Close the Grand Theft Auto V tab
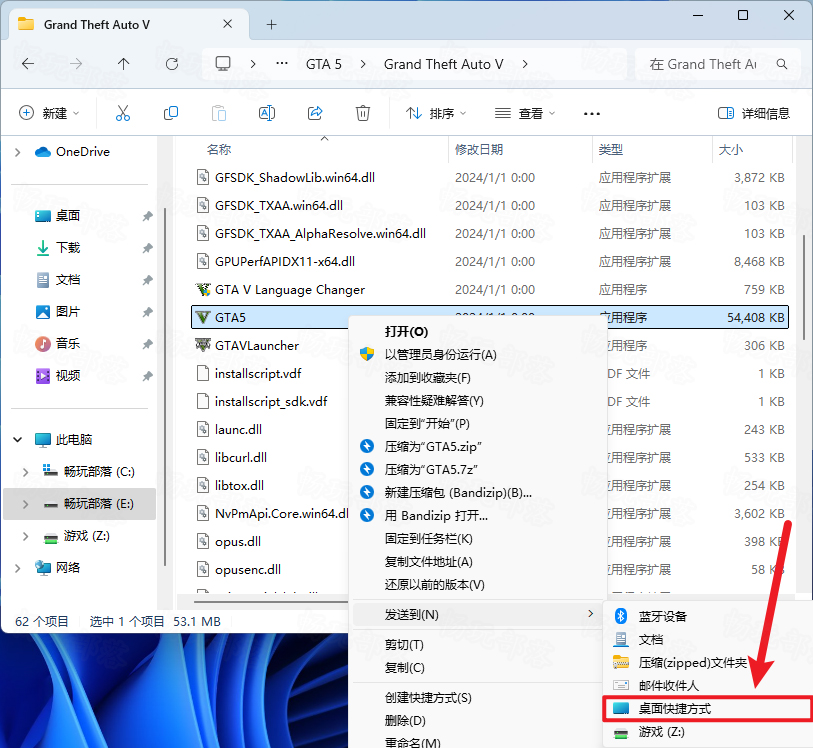813x748 pixels. click(x=227, y=24)
